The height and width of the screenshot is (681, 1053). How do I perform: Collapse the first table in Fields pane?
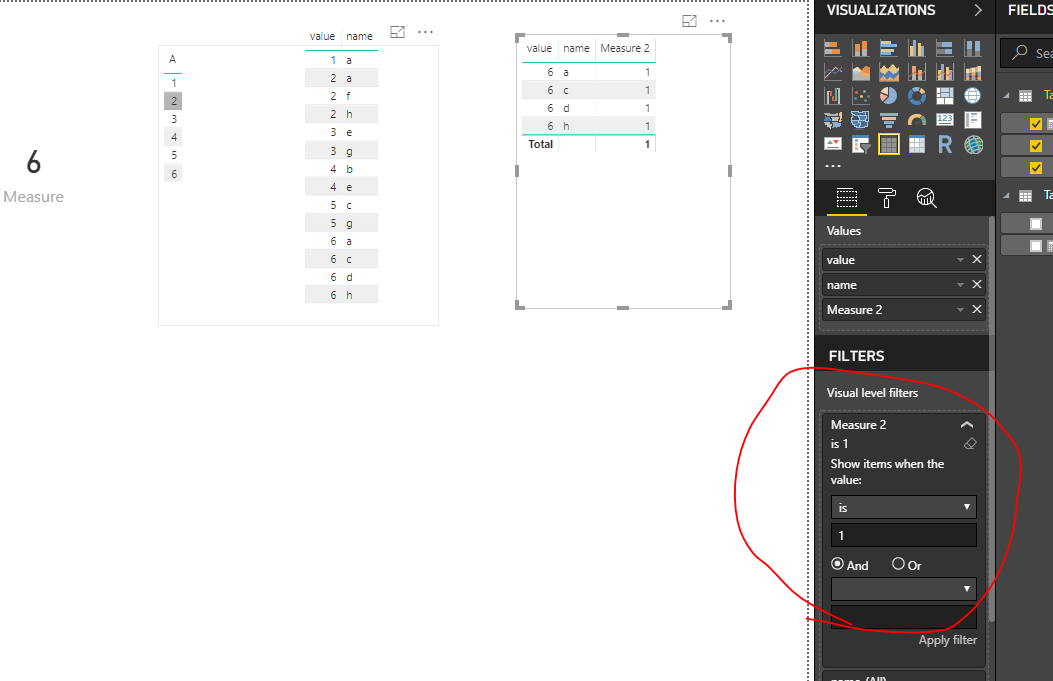1007,96
